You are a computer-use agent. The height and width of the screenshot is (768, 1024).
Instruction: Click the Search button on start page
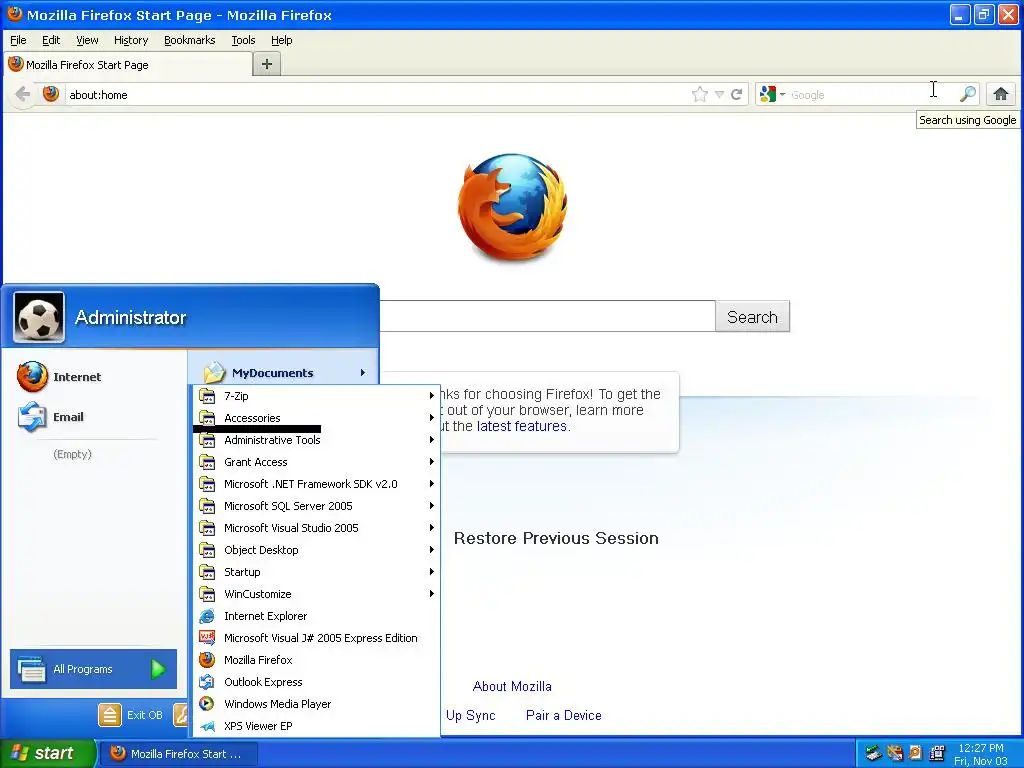point(752,317)
